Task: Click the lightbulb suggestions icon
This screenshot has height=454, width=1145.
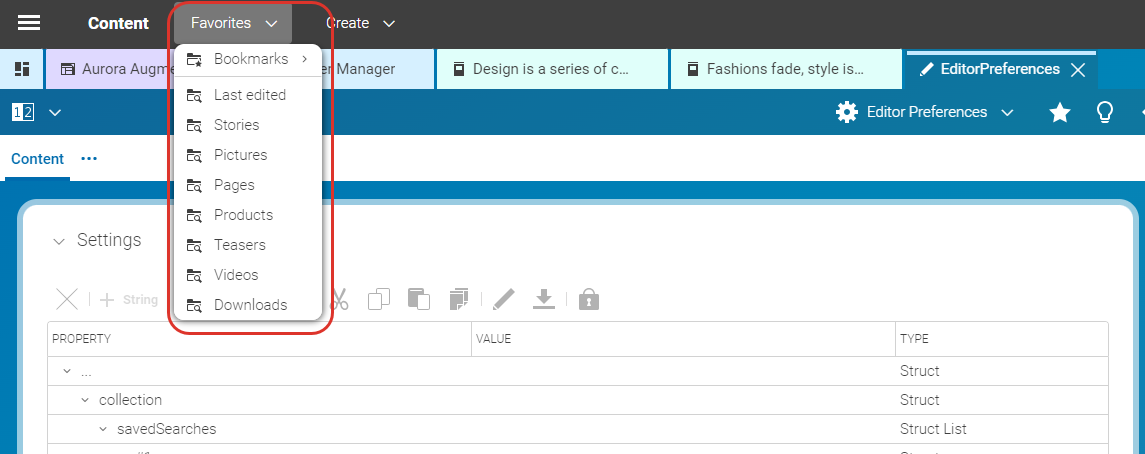Action: coord(1105,112)
